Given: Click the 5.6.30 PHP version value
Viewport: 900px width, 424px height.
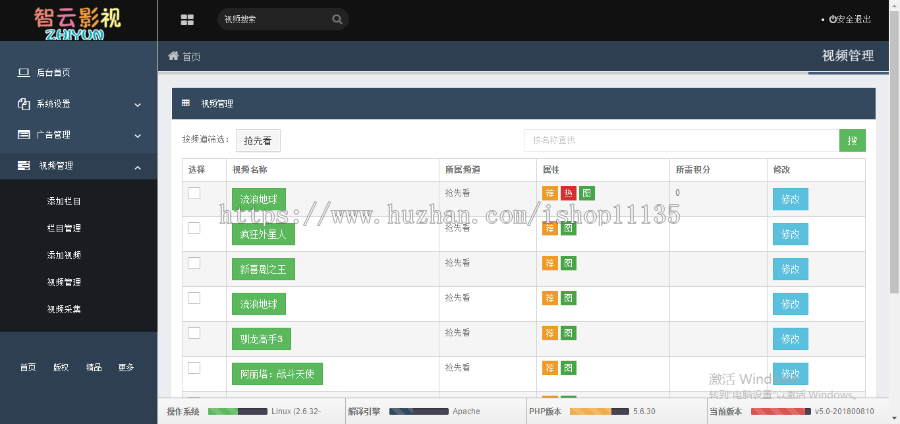Looking at the screenshot, I should [644, 411].
